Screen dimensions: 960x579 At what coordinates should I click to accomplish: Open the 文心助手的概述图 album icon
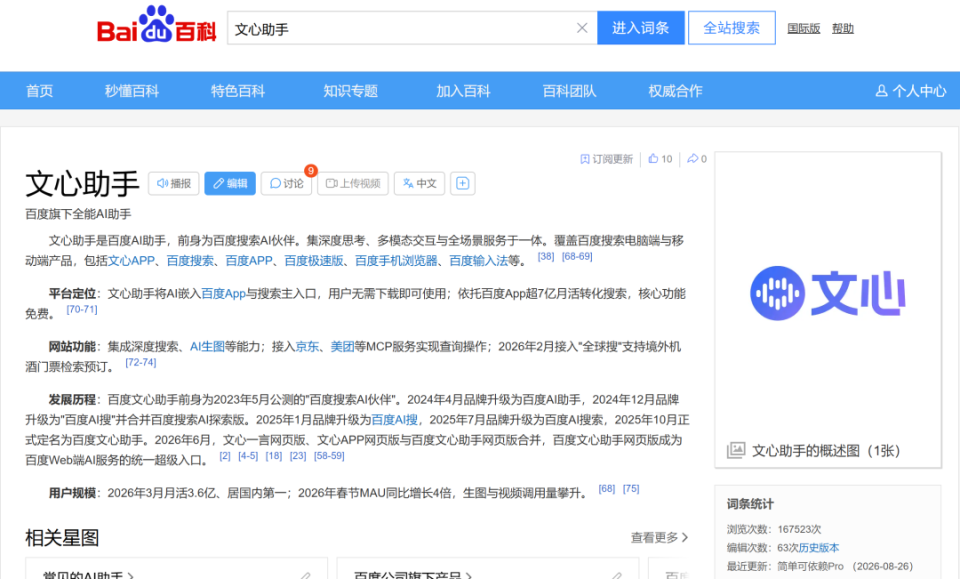pyautogui.click(x=736, y=450)
